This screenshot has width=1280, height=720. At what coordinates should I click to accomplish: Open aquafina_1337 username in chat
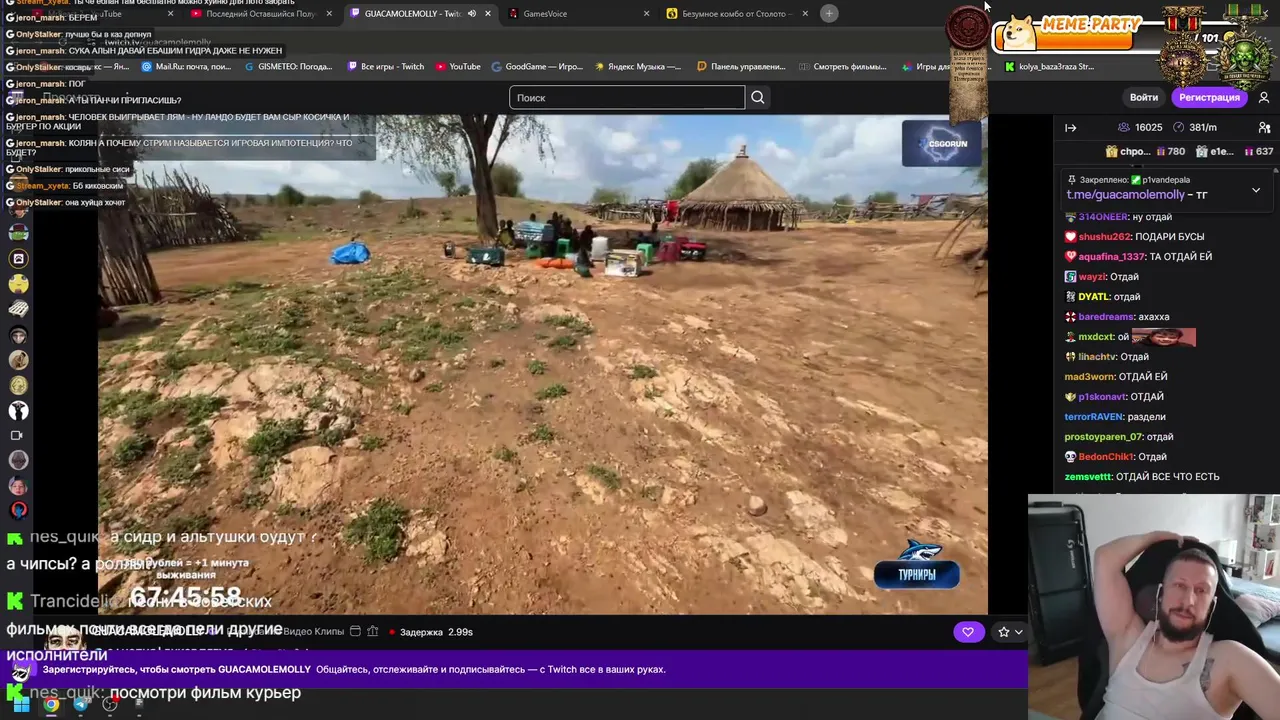point(1111,257)
